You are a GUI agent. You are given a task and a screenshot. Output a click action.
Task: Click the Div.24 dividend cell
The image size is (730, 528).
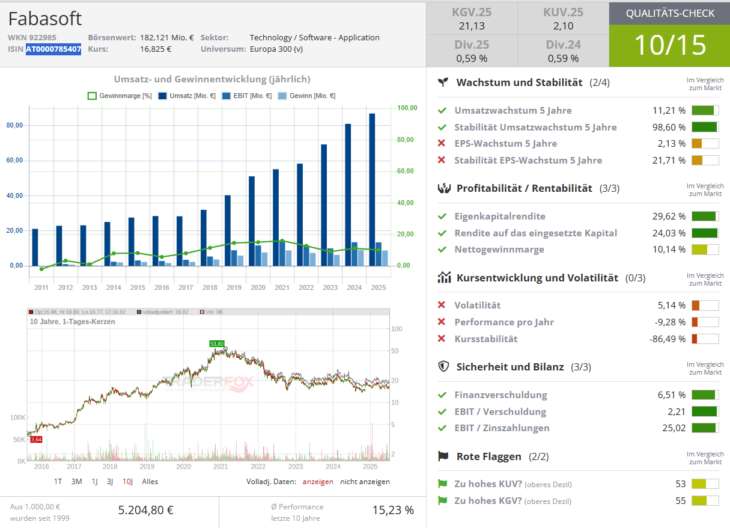(x=563, y=51)
